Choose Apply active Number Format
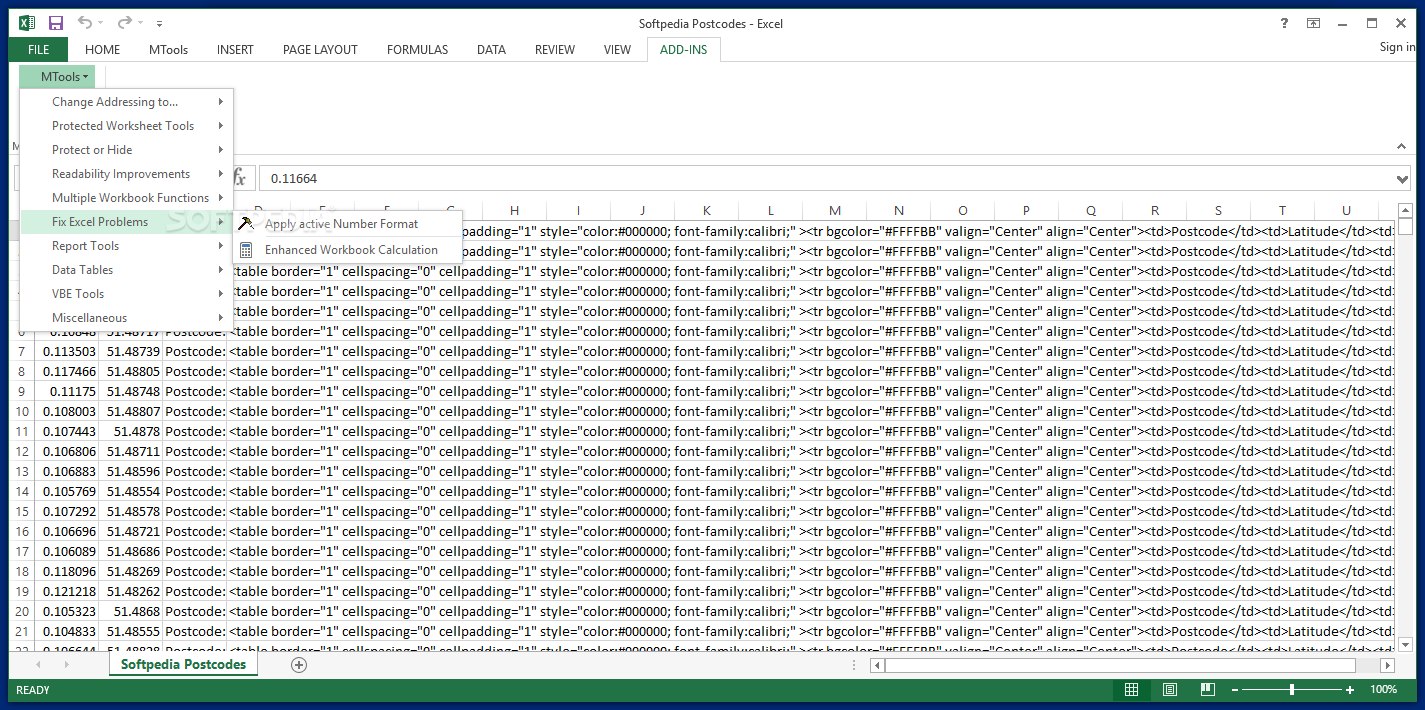The height and width of the screenshot is (710, 1425). (x=348, y=224)
